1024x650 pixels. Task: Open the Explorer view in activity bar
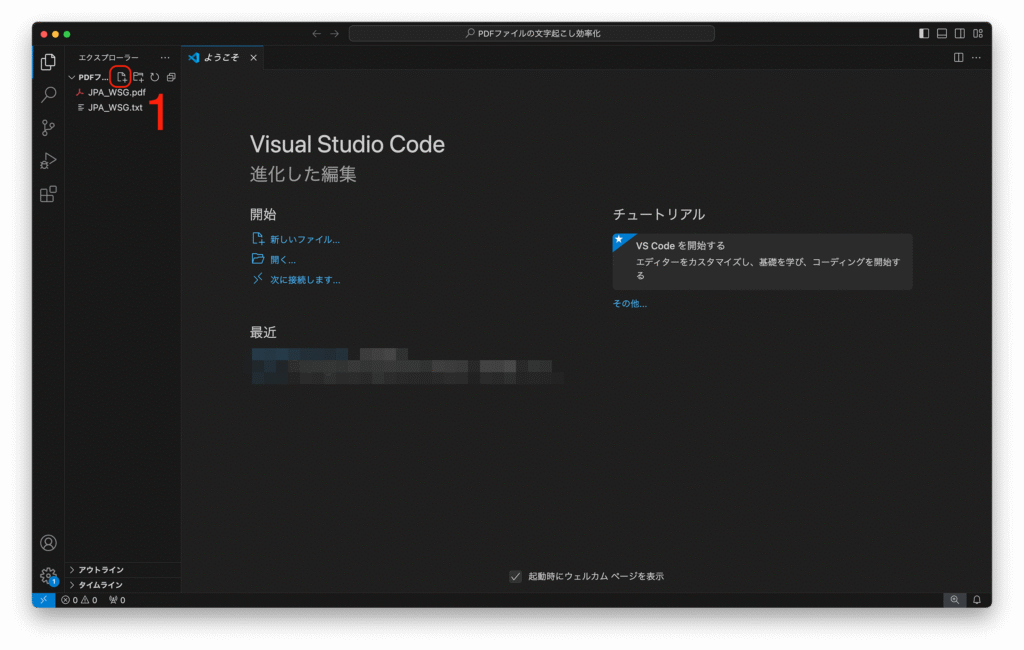point(48,62)
